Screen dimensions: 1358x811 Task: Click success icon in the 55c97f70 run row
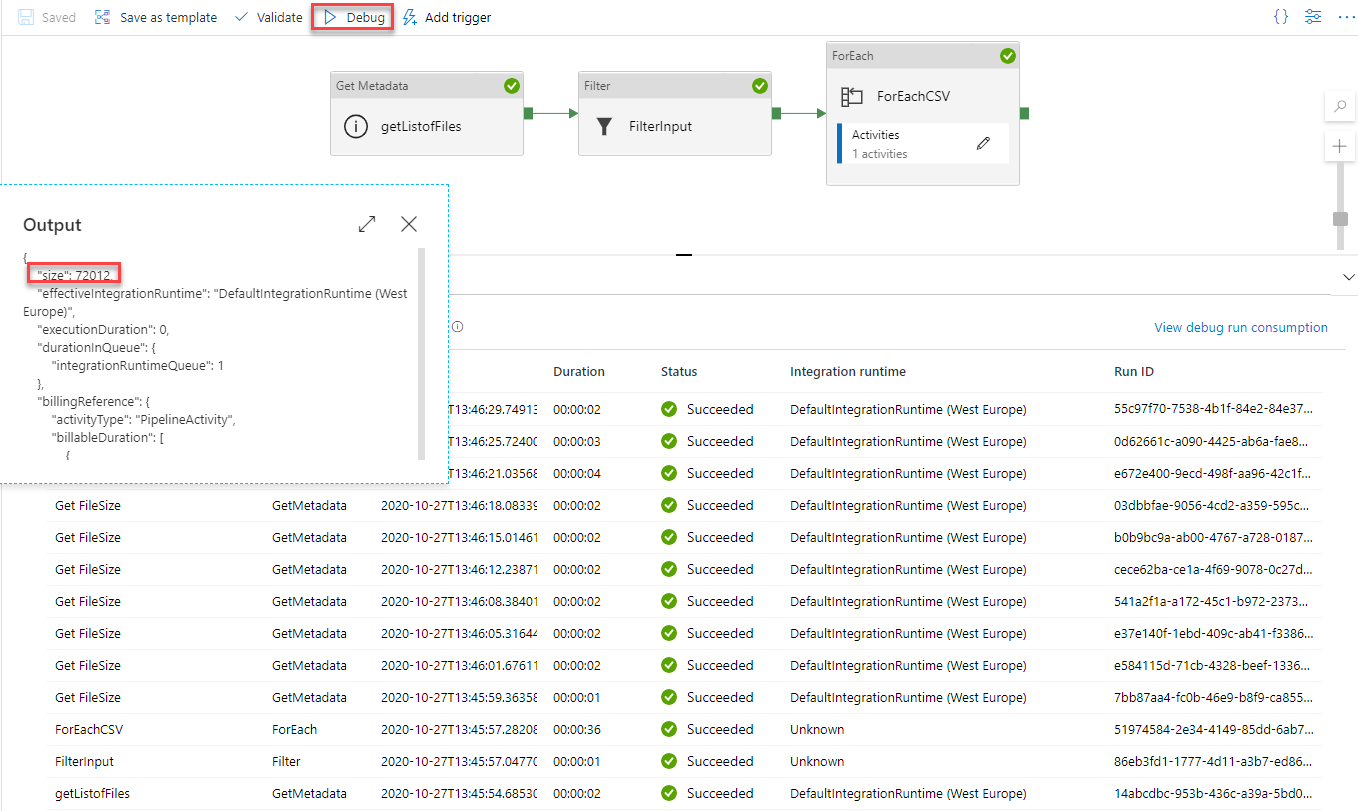point(669,409)
